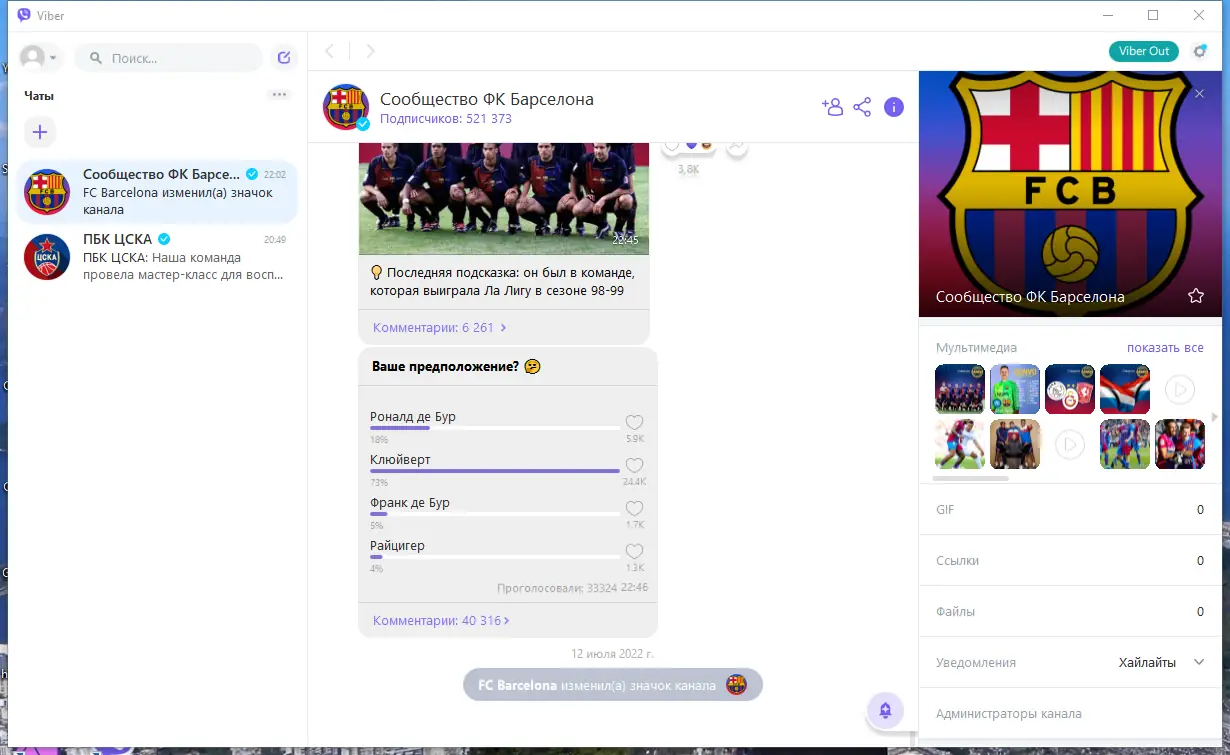1230x755 pixels.
Task: Share the ФК Барселона channel
Action: coord(863,106)
